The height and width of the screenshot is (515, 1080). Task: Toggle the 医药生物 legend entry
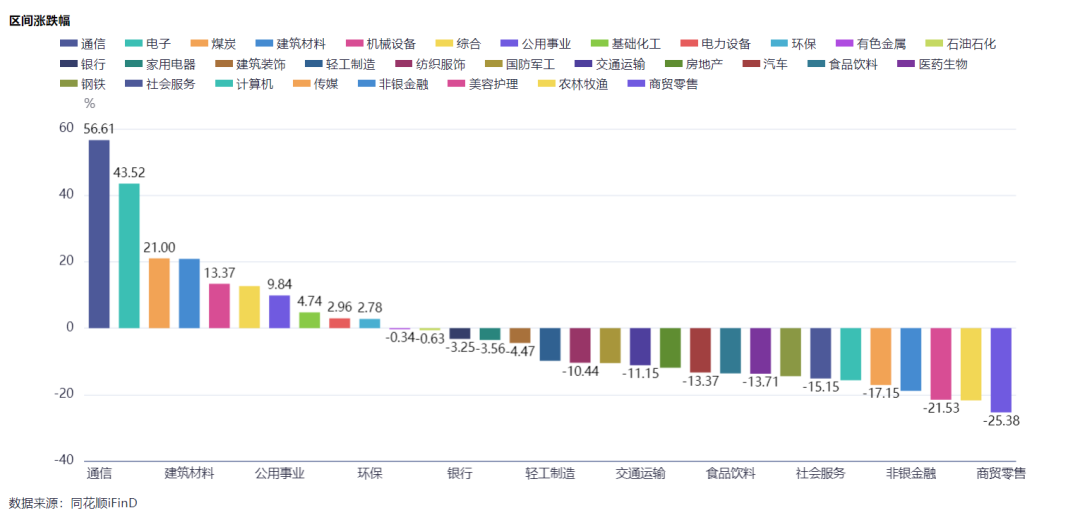pyautogui.click(x=933, y=65)
